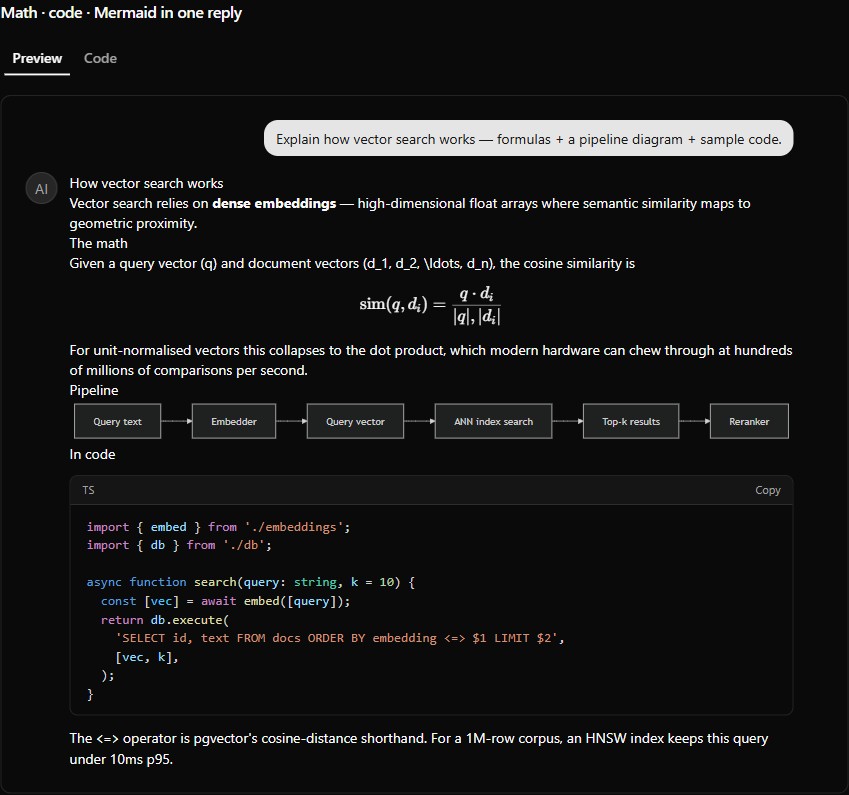Click the '[vec, k],' code line
The height and width of the screenshot is (795, 849).
pos(146,657)
